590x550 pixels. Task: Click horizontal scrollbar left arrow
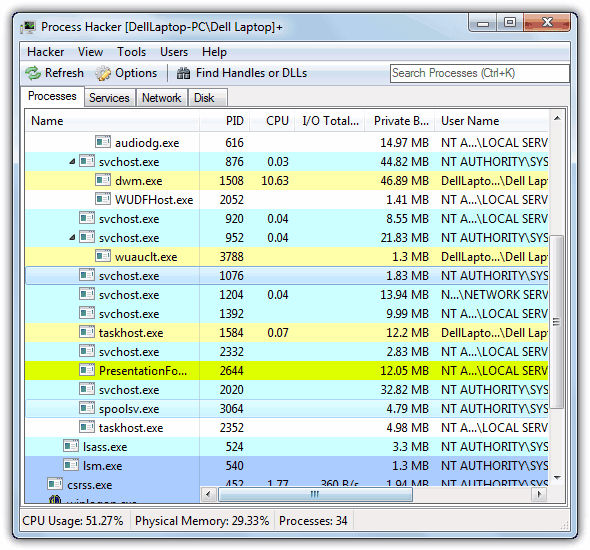[208, 494]
